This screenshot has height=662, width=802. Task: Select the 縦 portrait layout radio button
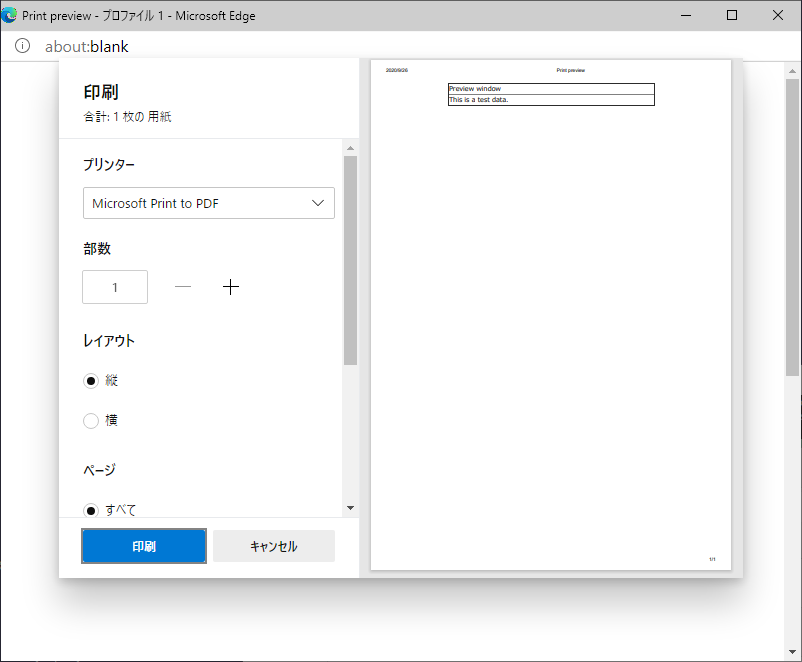pyautogui.click(x=91, y=381)
